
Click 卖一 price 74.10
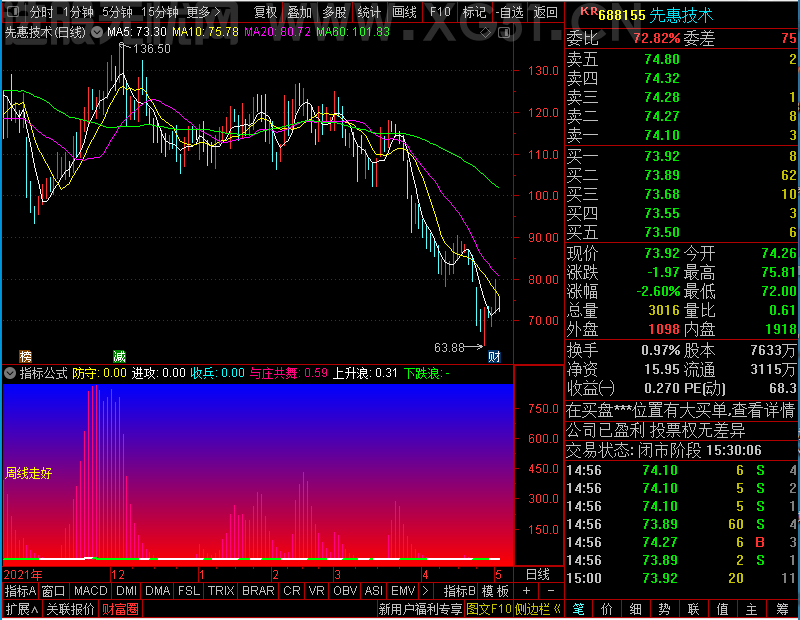click(662, 135)
